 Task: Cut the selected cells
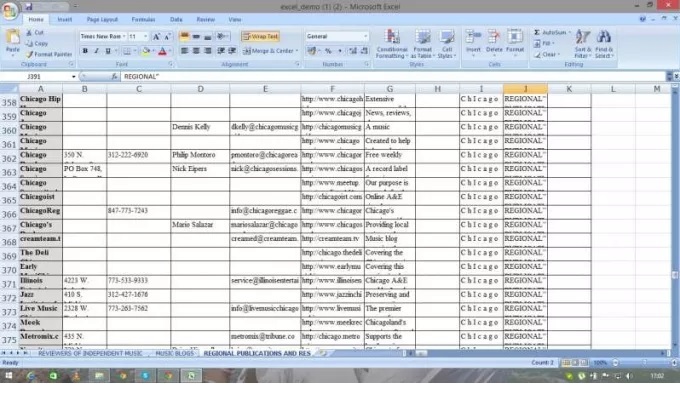click(x=35, y=33)
